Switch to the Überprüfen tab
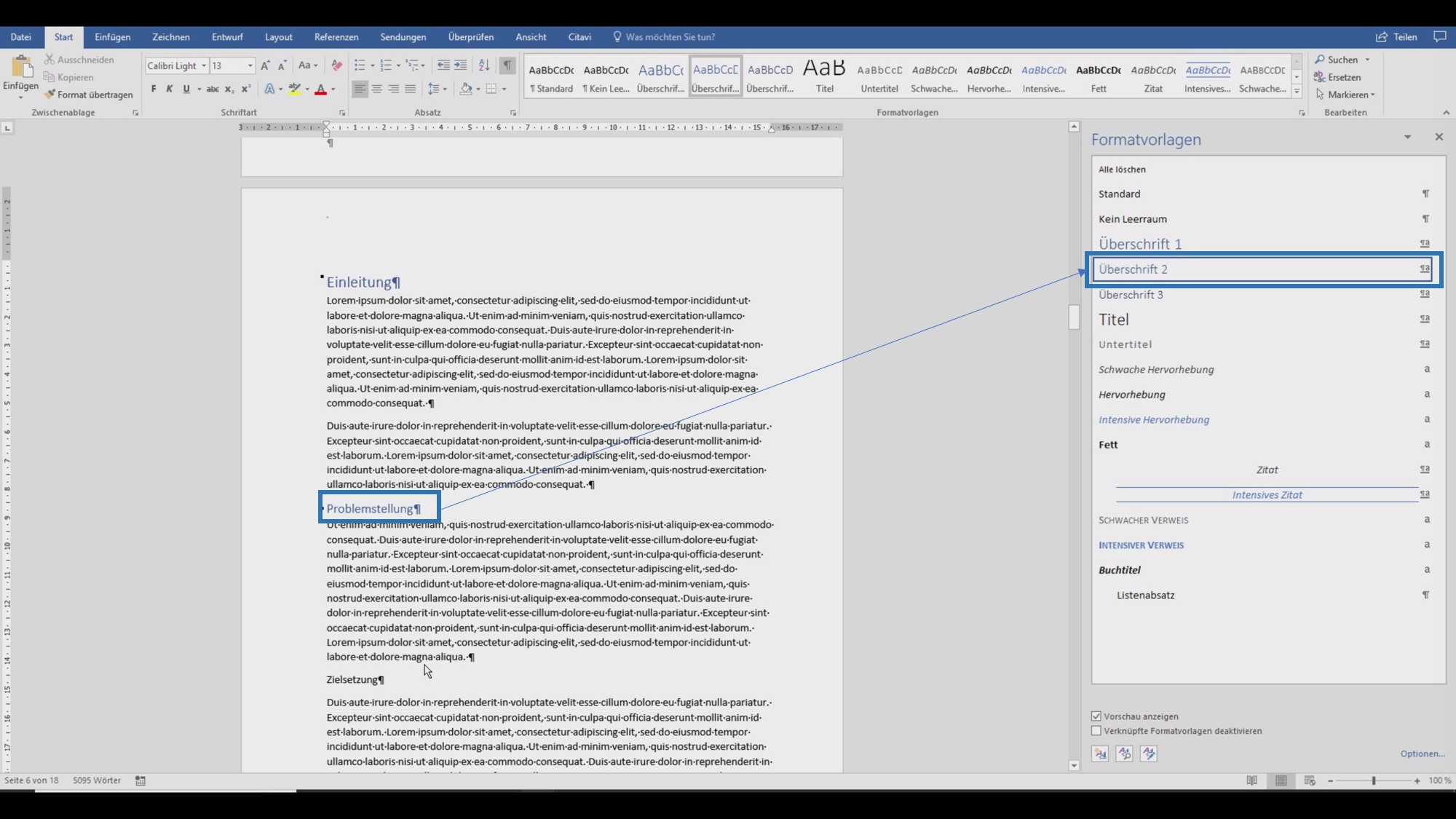The height and width of the screenshot is (819, 1456). coord(471,36)
